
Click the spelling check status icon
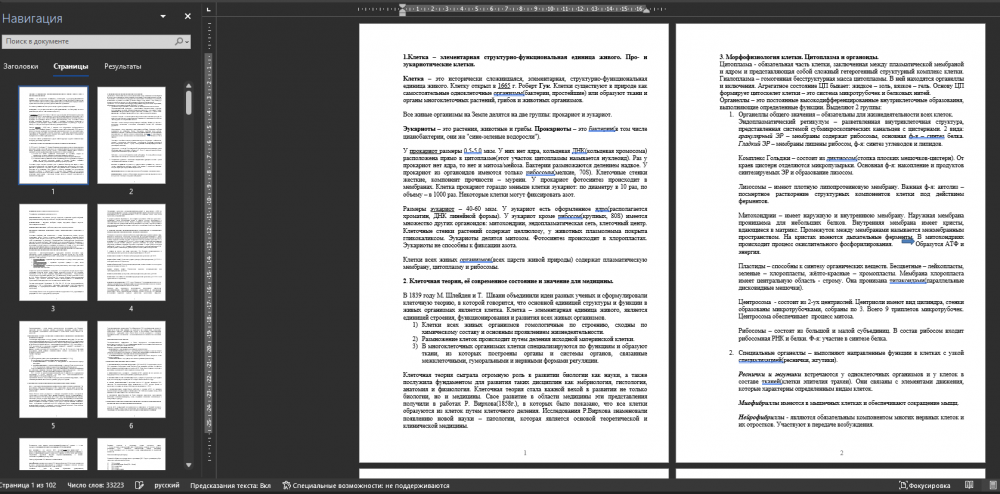coord(140,486)
